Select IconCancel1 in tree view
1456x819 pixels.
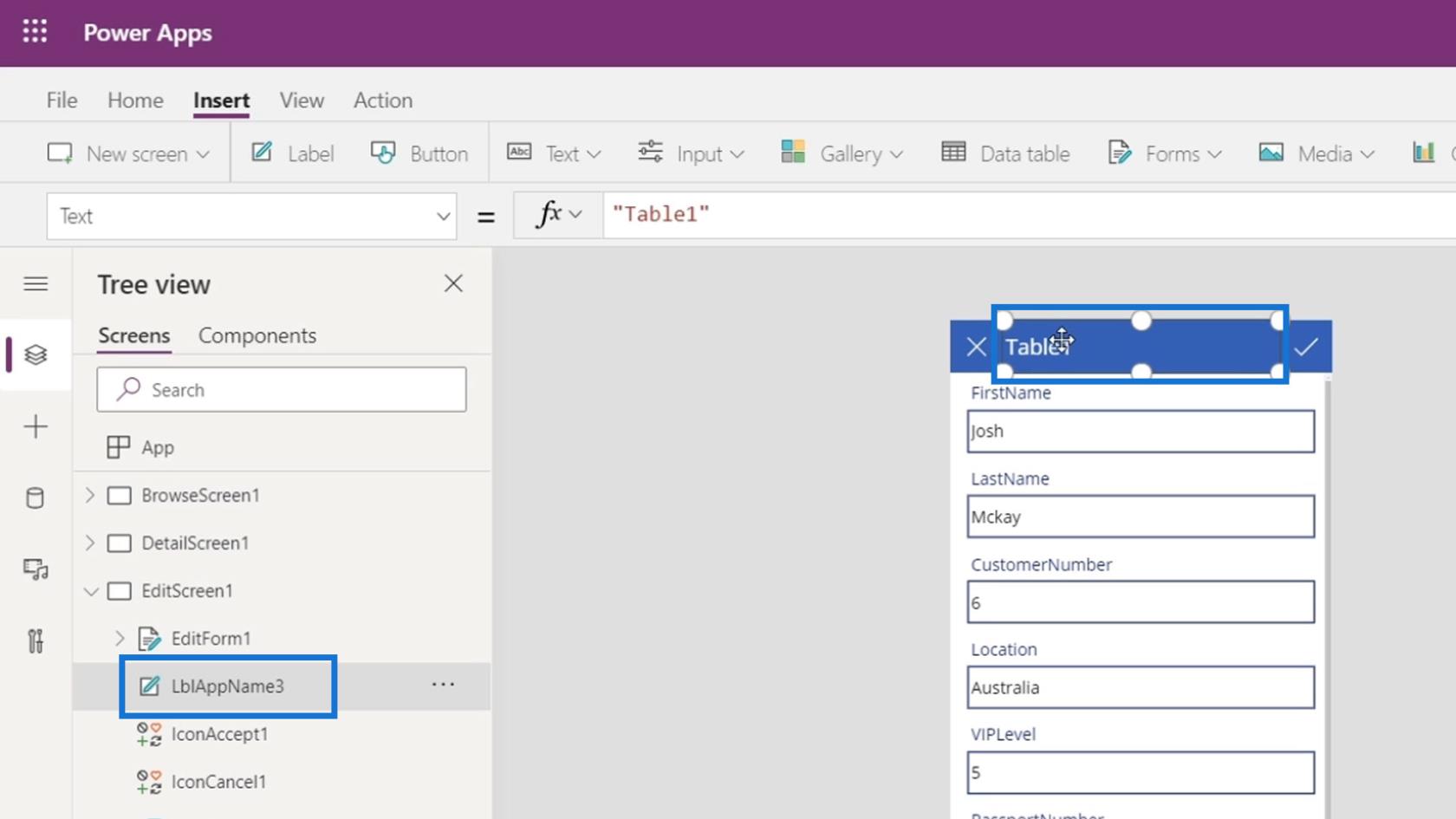pos(218,782)
